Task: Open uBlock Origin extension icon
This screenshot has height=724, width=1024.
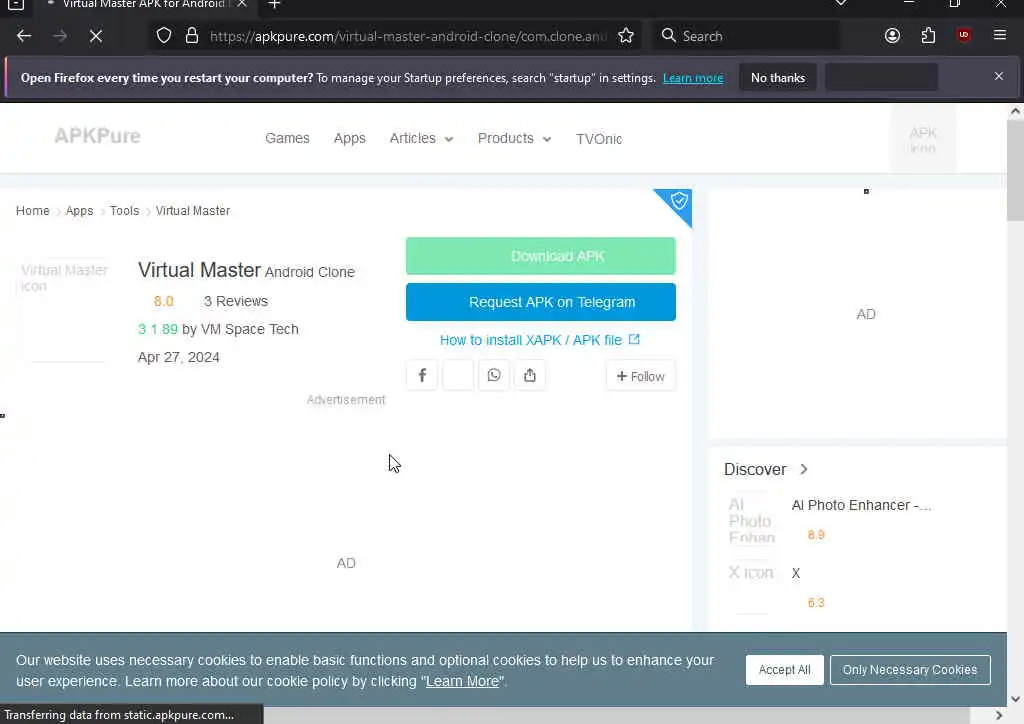Action: pyautogui.click(x=964, y=36)
